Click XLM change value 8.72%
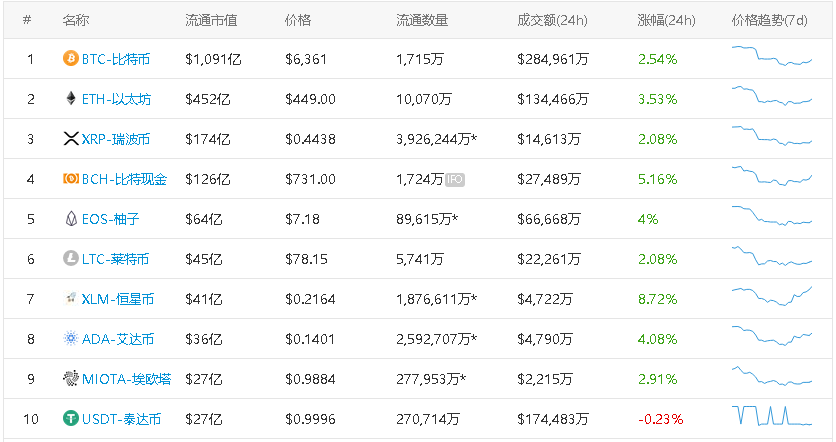Viewport: 836px width, 442px height. (657, 299)
